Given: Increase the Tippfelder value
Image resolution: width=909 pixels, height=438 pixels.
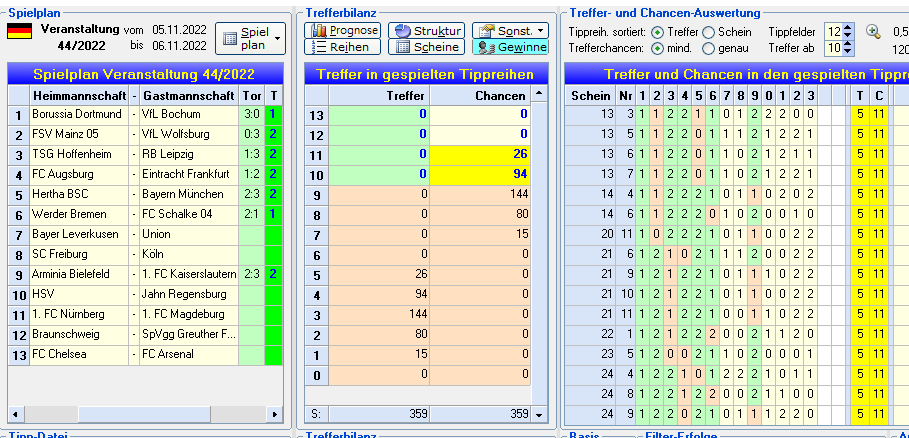Looking at the screenshot, I should tap(848, 27).
